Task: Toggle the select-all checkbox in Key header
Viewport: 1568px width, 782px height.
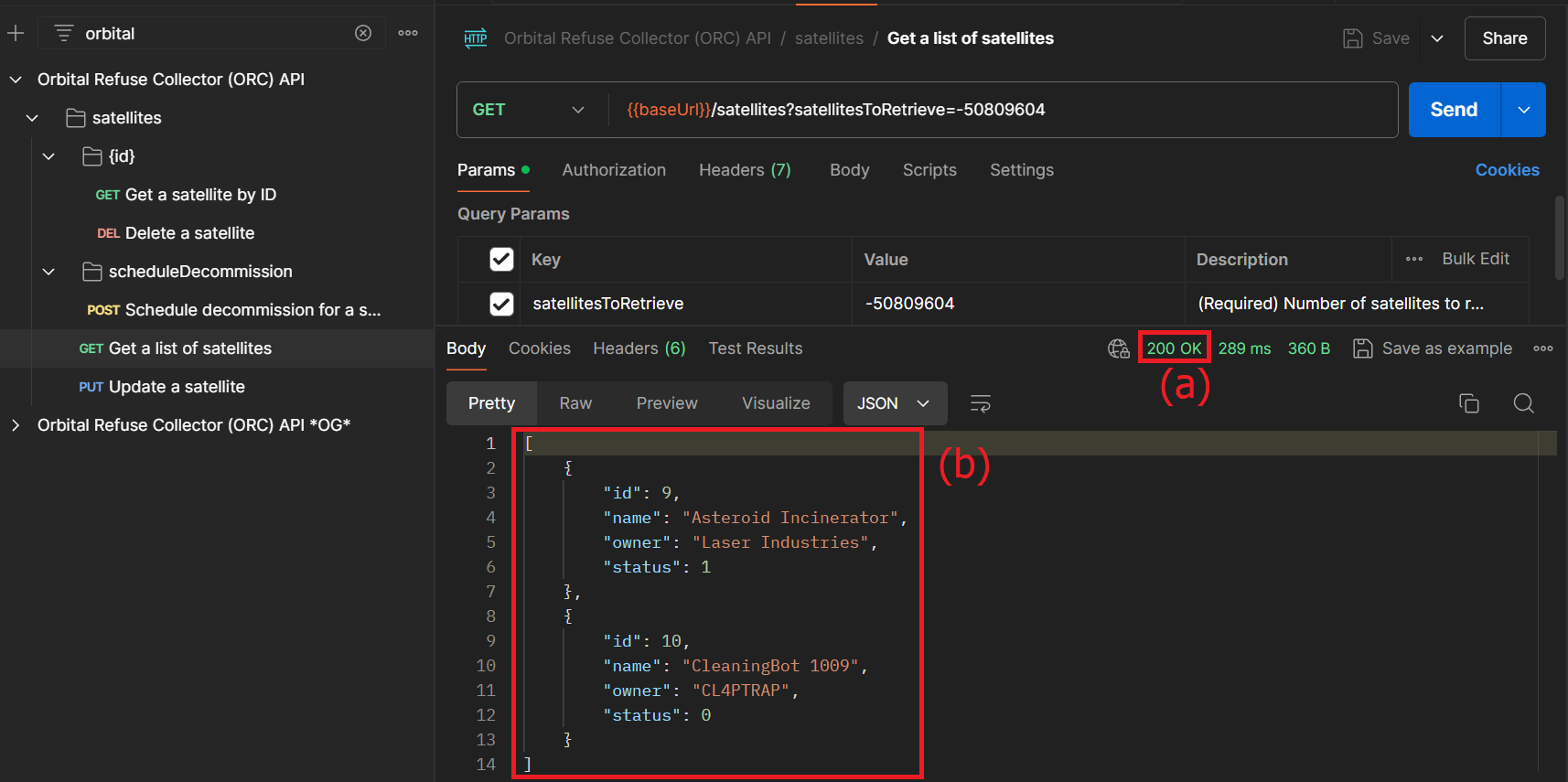Action: 501,260
